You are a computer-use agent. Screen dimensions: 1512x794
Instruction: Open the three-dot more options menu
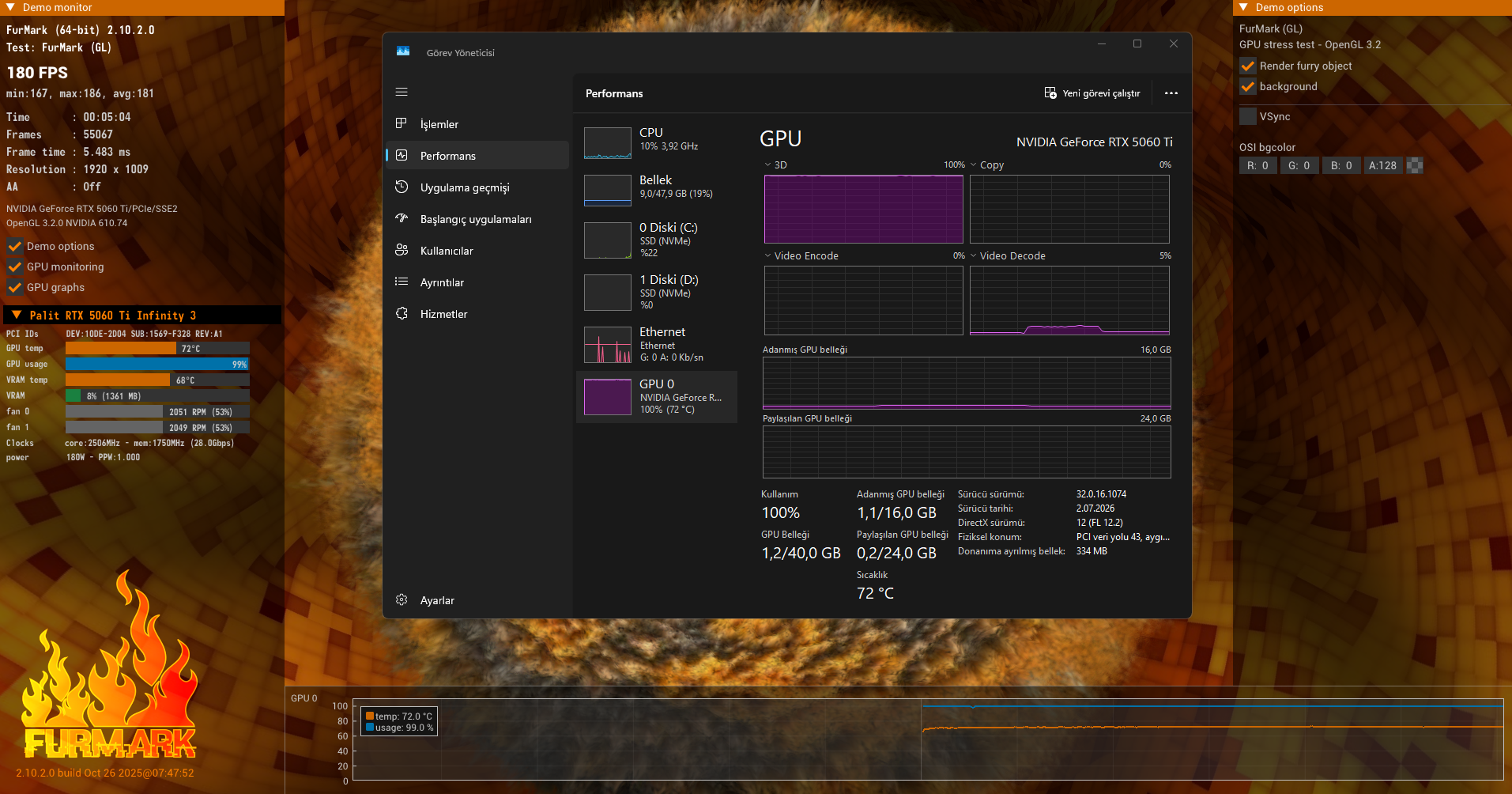(1171, 93)
